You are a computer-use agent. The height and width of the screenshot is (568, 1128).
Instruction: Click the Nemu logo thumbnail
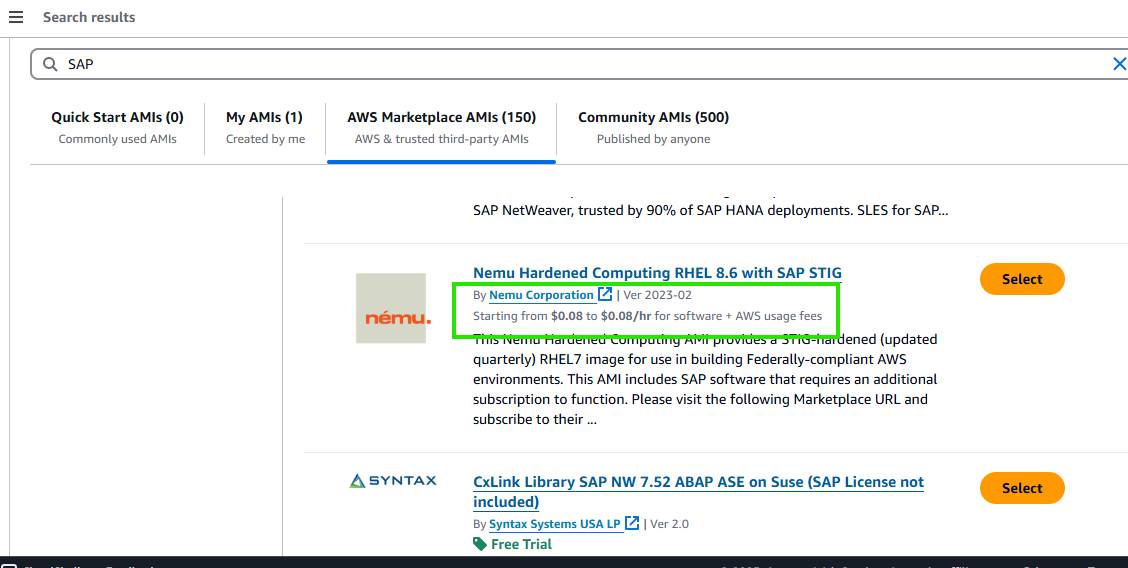[x=391, y=308]
